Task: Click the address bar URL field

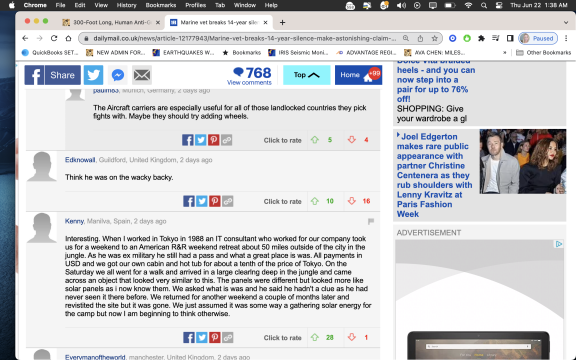Action: pyautogui.click(x=244, y=38)
